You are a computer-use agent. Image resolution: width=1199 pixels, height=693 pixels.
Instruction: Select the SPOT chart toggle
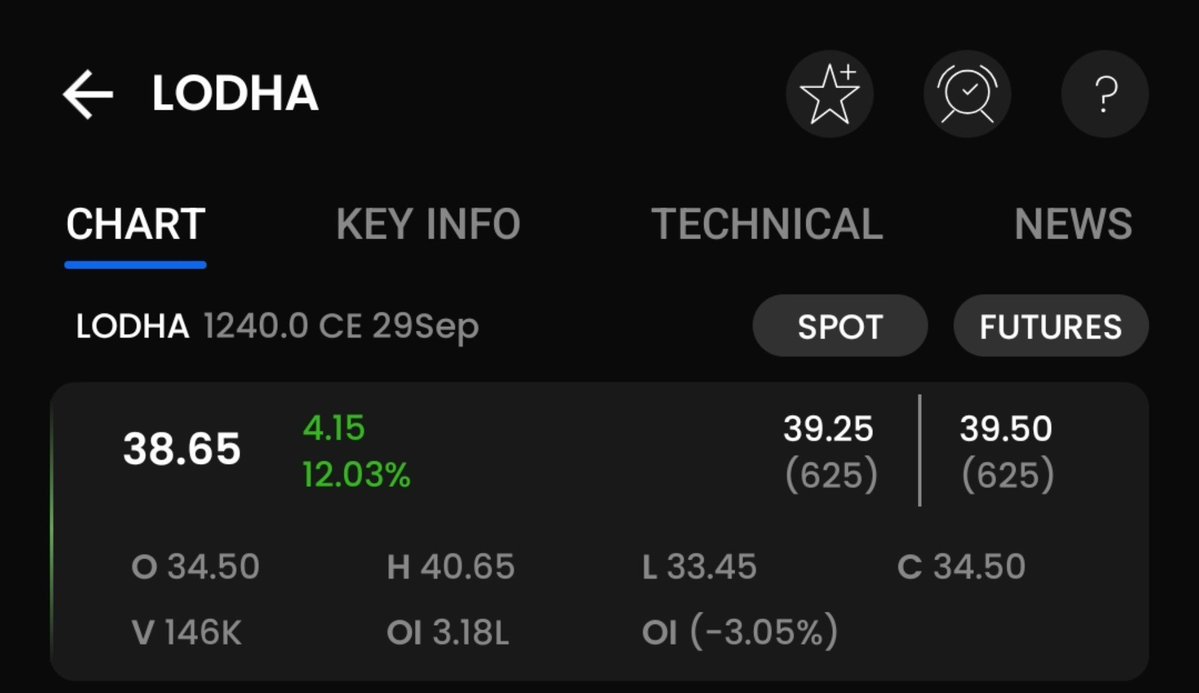(x=840, y=326)
